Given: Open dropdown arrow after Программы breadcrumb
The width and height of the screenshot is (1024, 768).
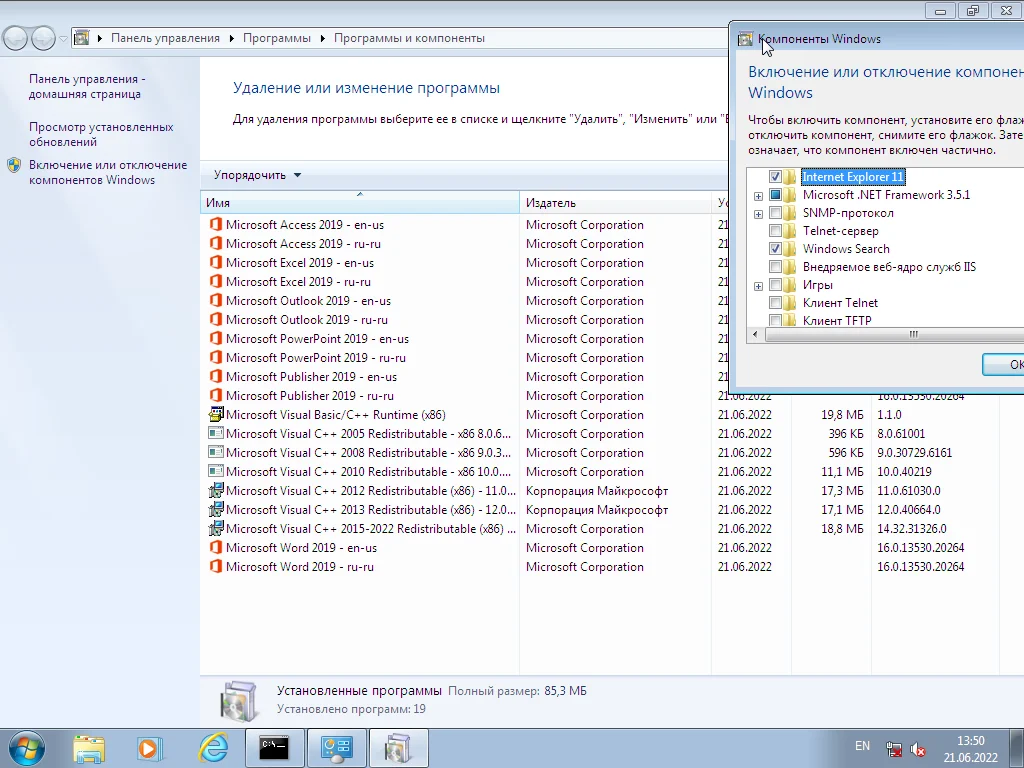Looking at the screenshot, I should [323, 39].
